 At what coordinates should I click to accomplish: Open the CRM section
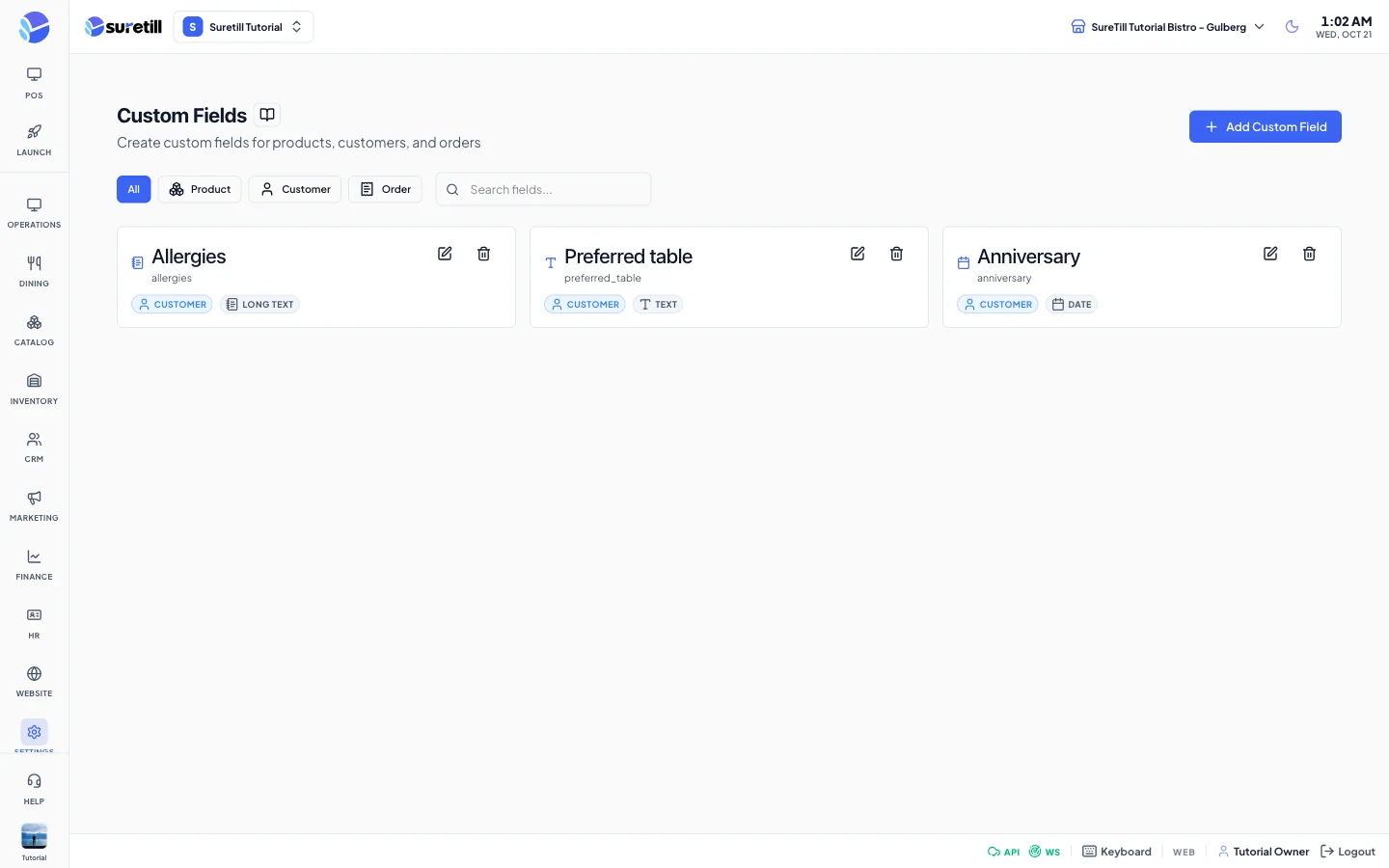(34, 448)
